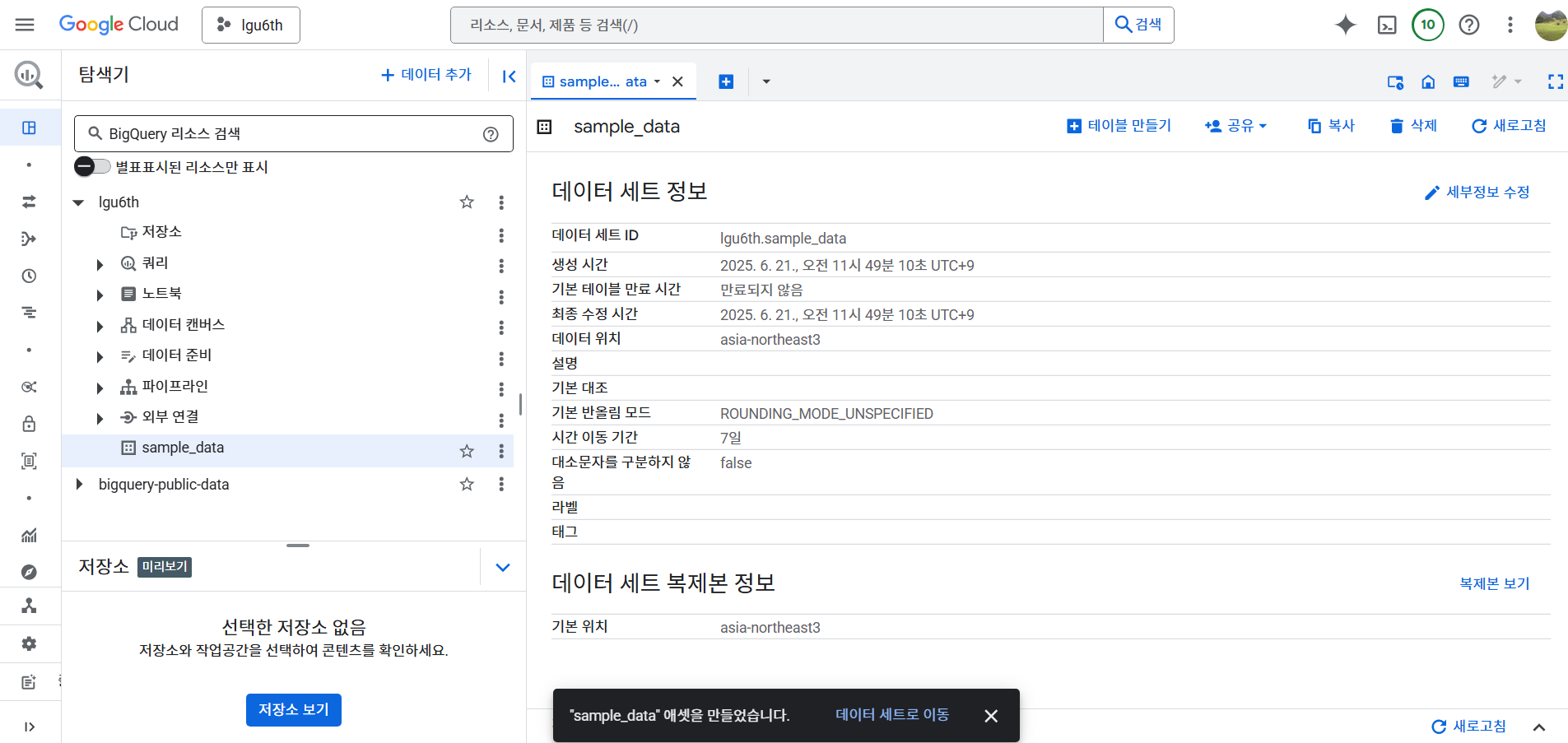Open the lock policy tags sidebar icon
Viewport: 1568px width, 743px height.
[x=29, y=424]
